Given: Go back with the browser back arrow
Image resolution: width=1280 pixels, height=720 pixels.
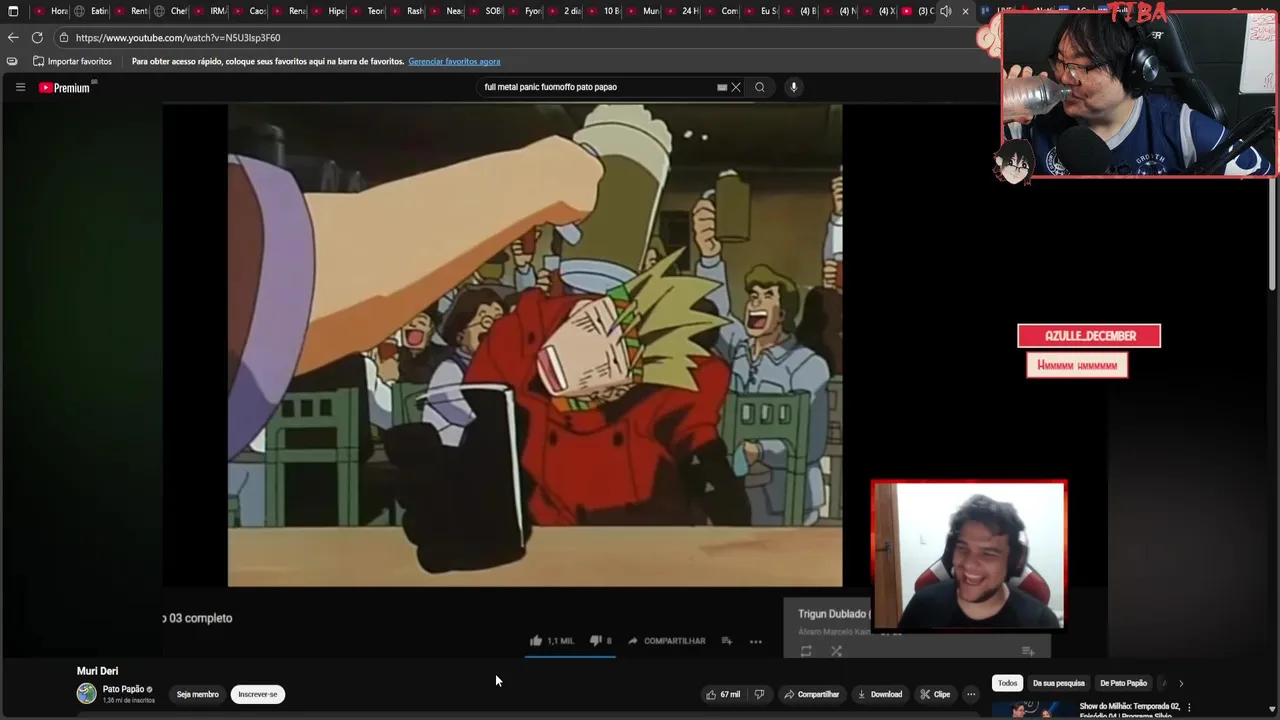Looking at the screenshot, I should tap(13, 37).
